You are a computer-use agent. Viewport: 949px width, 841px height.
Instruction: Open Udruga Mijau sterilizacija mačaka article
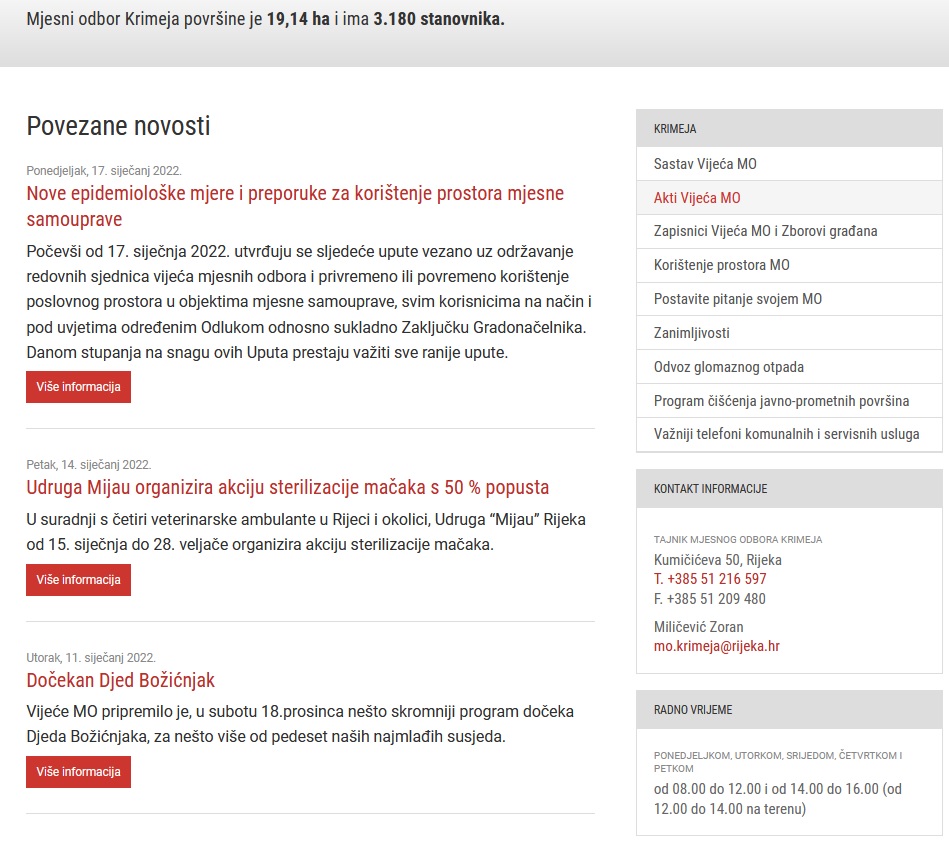click(x=287, y=488)
